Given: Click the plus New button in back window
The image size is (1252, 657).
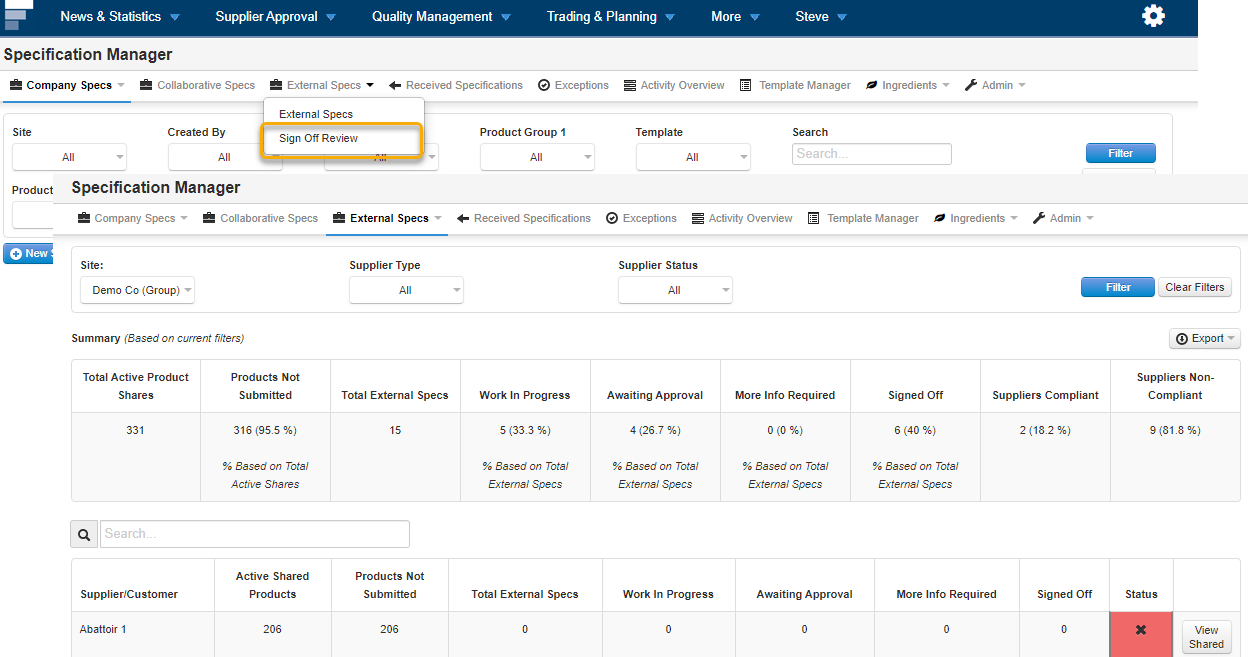Looking at the screenshot, I should click(28, 254).
